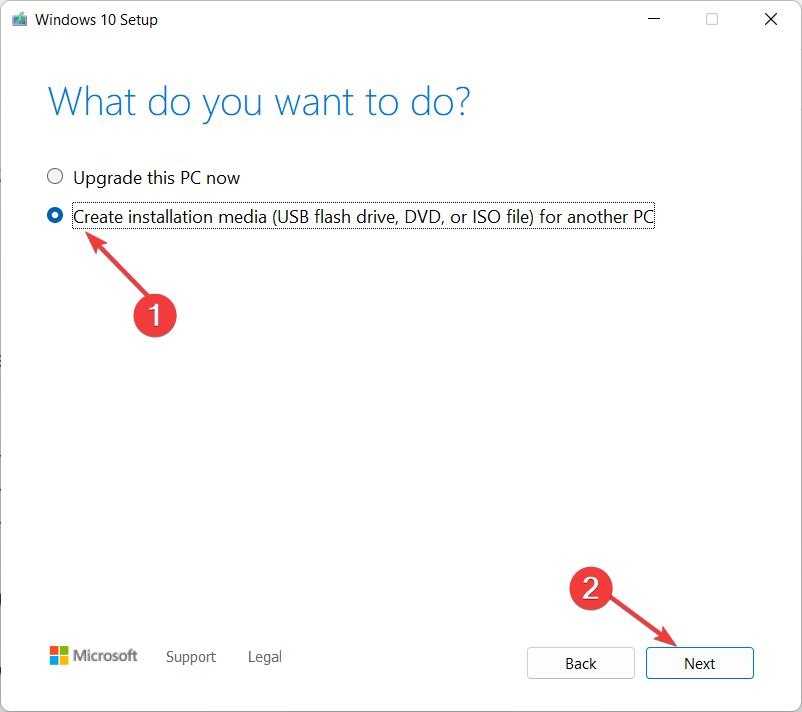Click the 'Upgrade this PC now' label text

point(157,178)
